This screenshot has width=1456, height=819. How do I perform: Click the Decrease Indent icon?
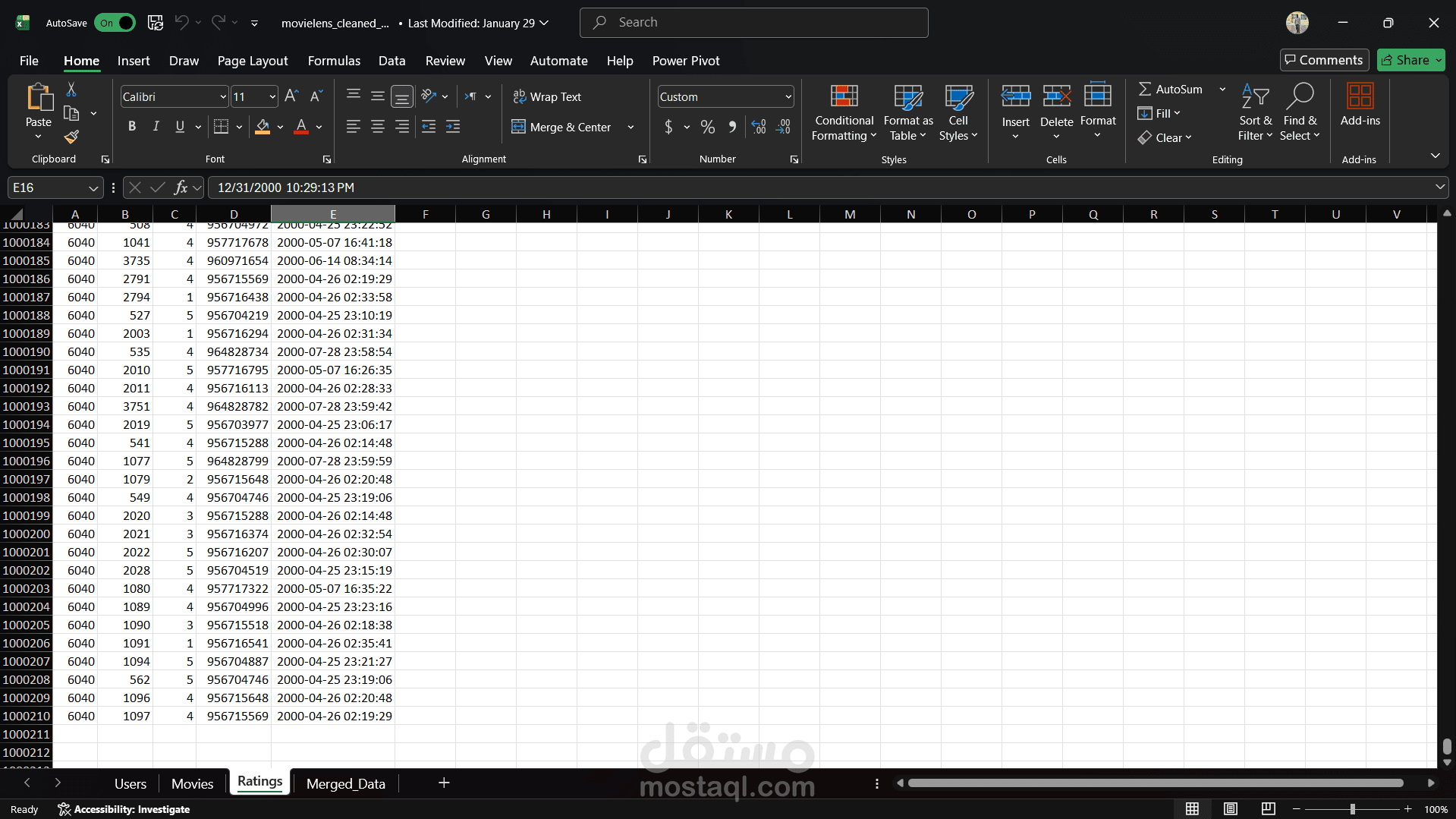[x=429, y=127]
